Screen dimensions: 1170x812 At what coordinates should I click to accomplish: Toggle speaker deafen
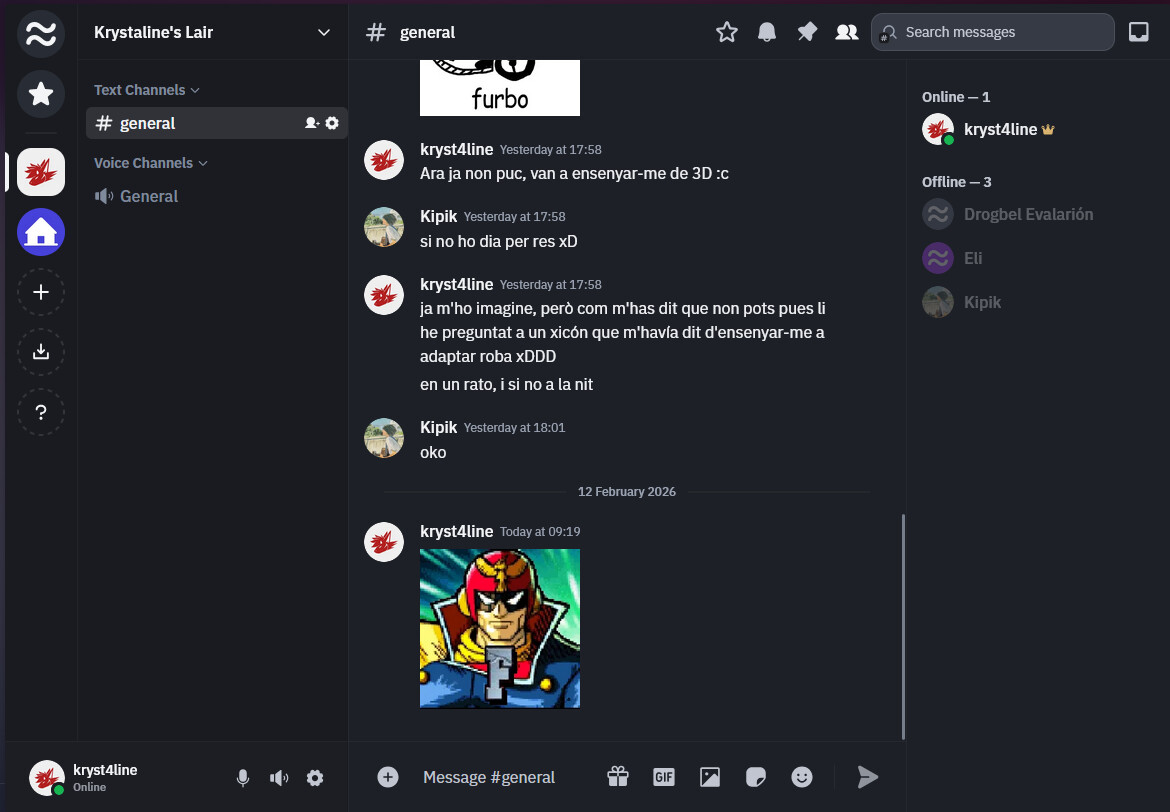click(279, 778)
